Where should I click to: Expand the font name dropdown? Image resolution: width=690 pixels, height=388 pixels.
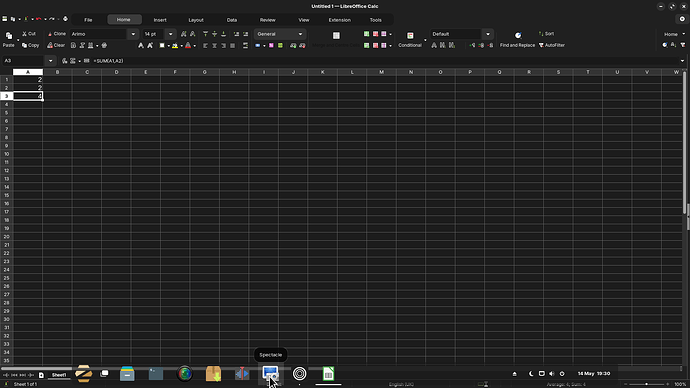click(x=133, y=34)
